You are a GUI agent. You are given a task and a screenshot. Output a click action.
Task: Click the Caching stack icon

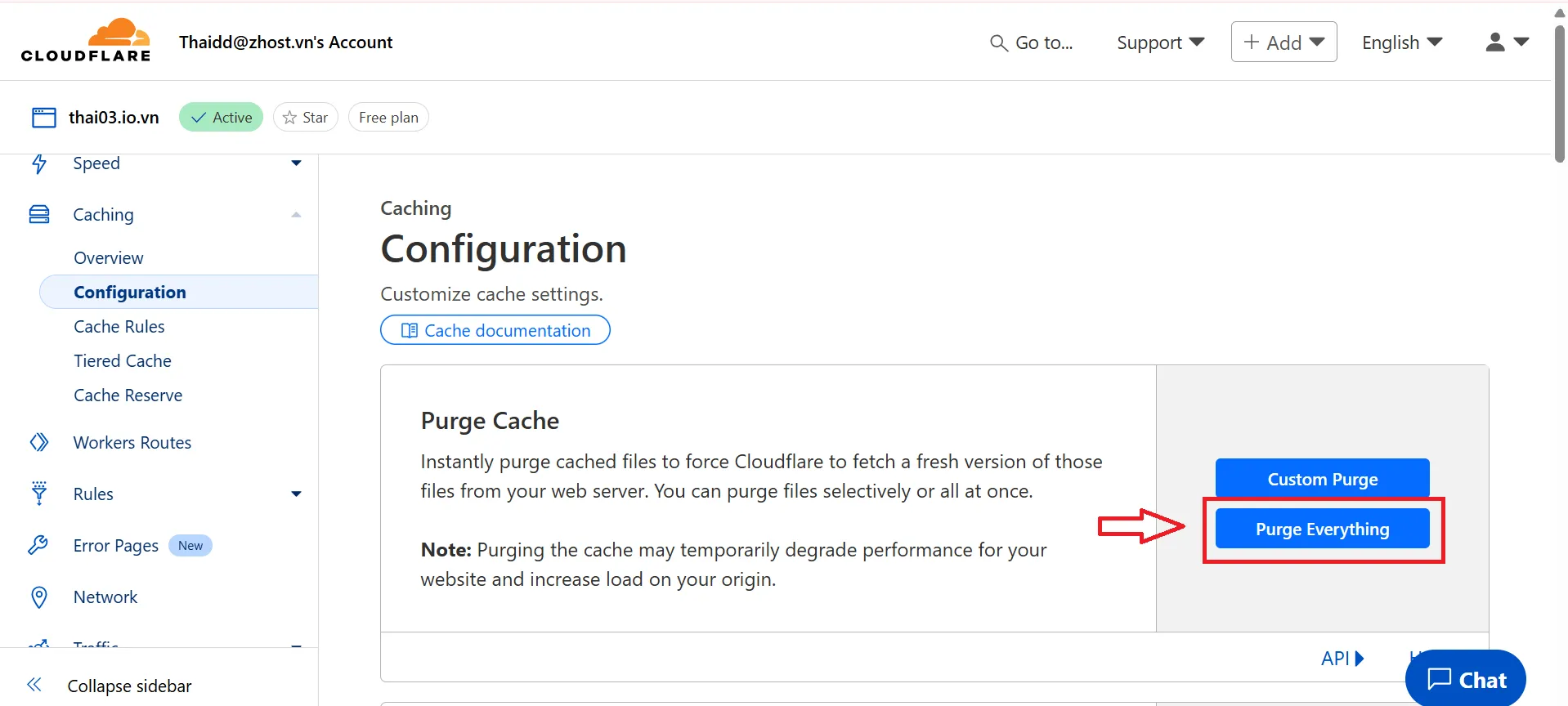pyautogui.click(x=39, y=215)
